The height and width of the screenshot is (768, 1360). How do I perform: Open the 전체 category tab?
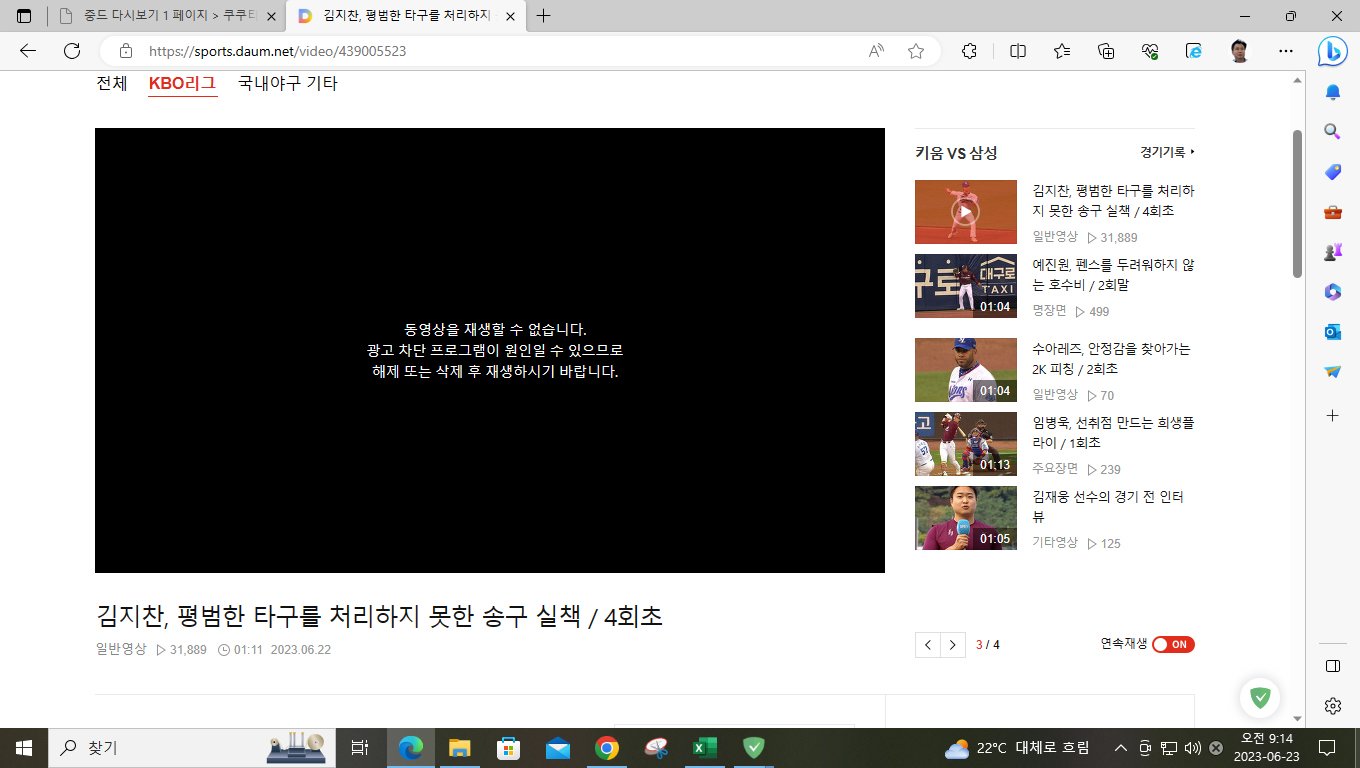coord(111,84)
